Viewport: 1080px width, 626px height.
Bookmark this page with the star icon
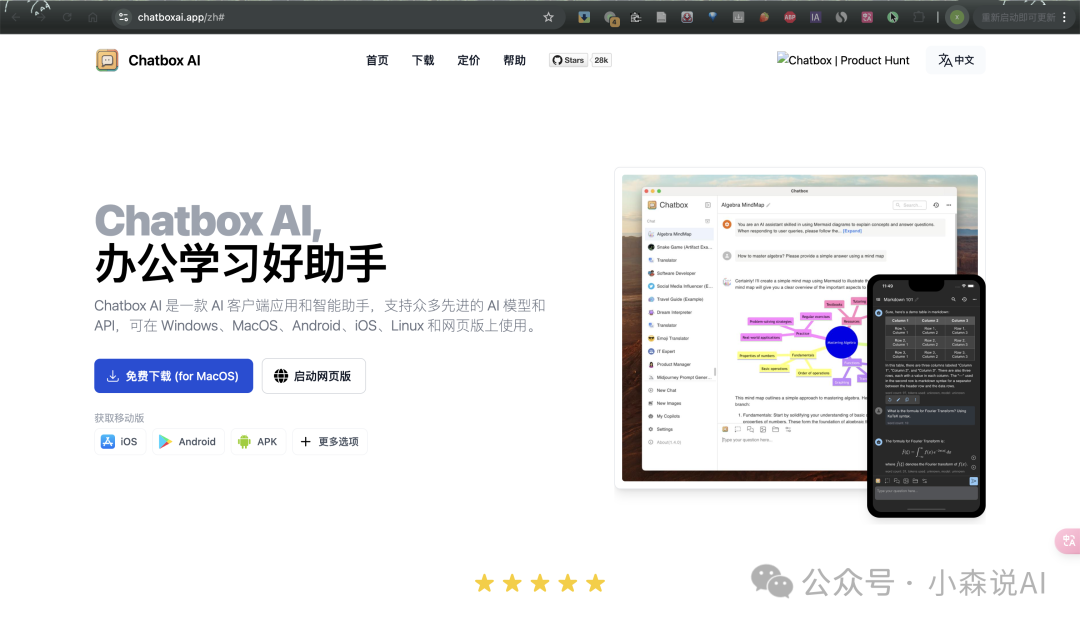(x=548, y=17)
